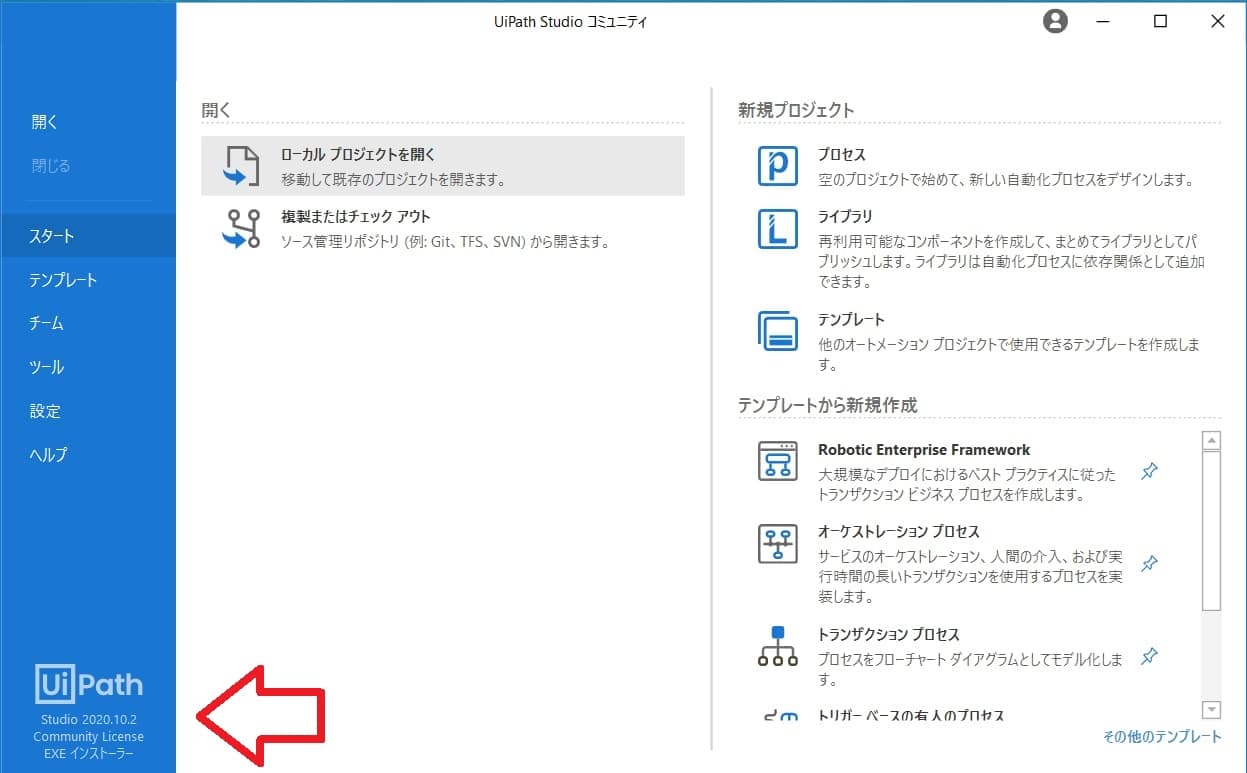1247x773 pixels.
Task: Select the オーケストレーション プロセス template icon
Action: tap(778, 543)
